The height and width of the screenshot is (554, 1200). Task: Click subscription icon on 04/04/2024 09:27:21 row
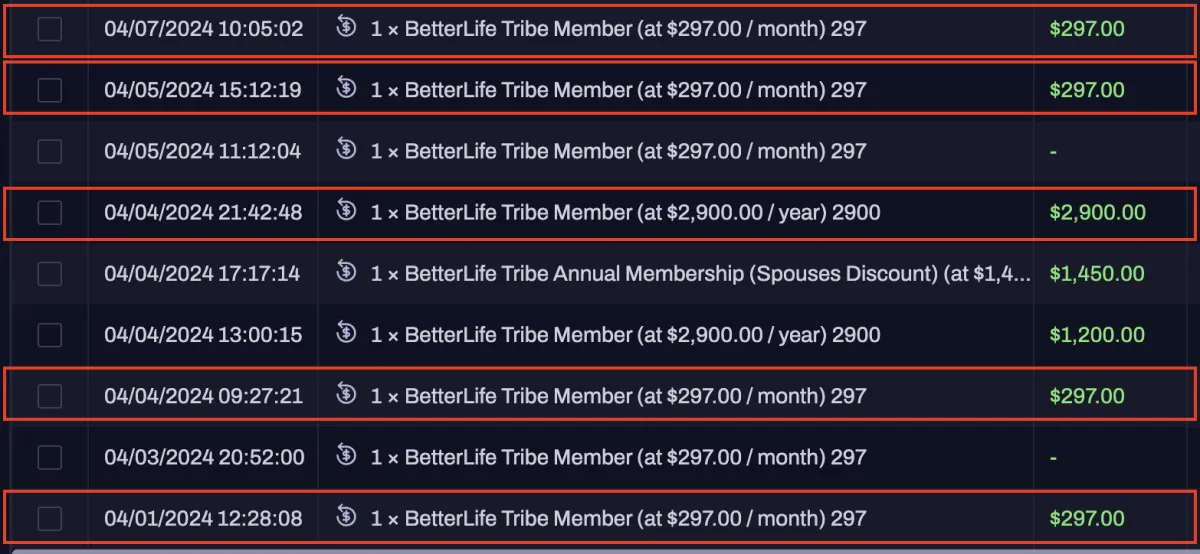click(347, 396)
